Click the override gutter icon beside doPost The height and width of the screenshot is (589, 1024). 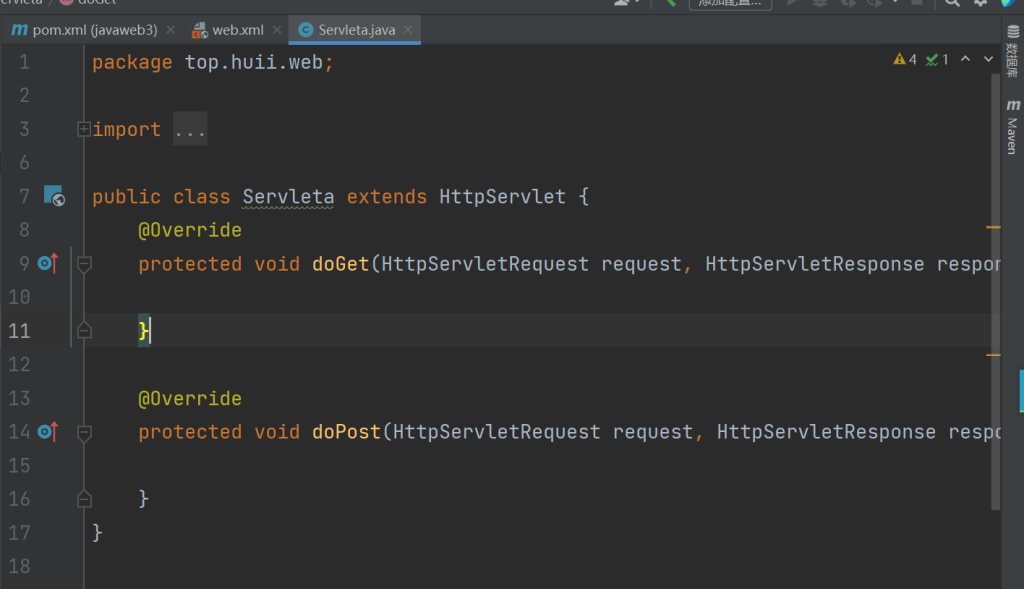(47, 432)
